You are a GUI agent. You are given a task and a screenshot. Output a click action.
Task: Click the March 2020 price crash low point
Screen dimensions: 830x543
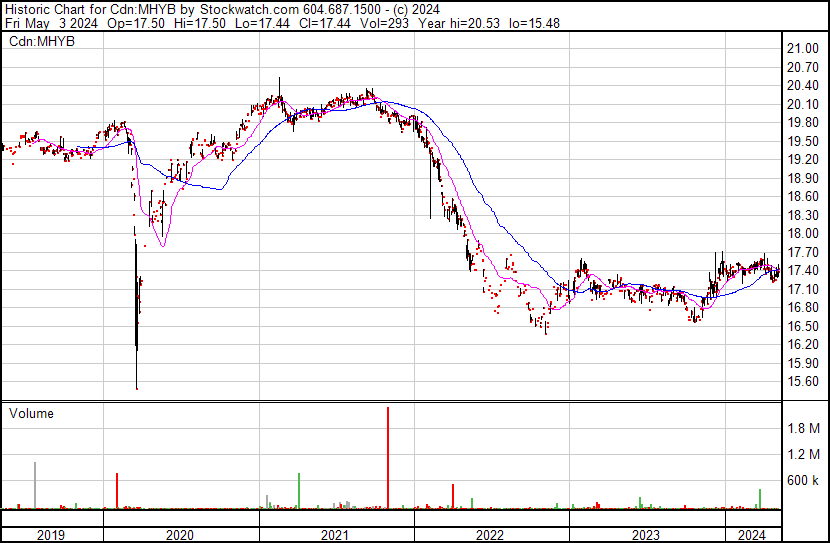click(137, 388)
